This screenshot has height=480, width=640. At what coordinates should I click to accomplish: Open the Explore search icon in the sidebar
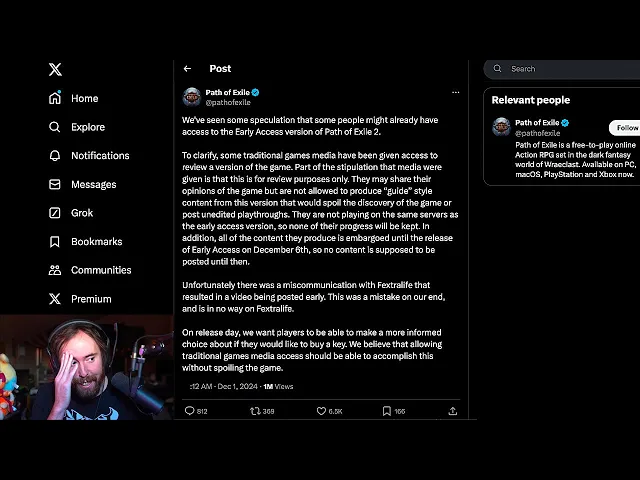(x=54, y=127)
